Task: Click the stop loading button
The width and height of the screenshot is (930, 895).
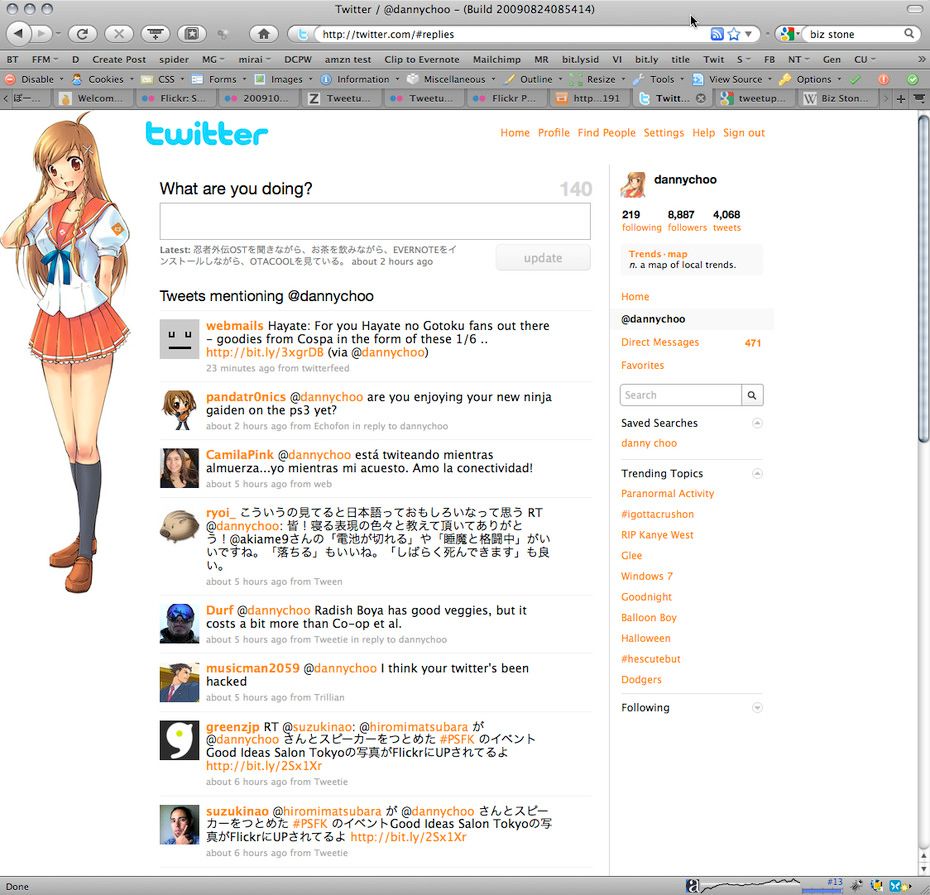Action: (x=118, y=34)
